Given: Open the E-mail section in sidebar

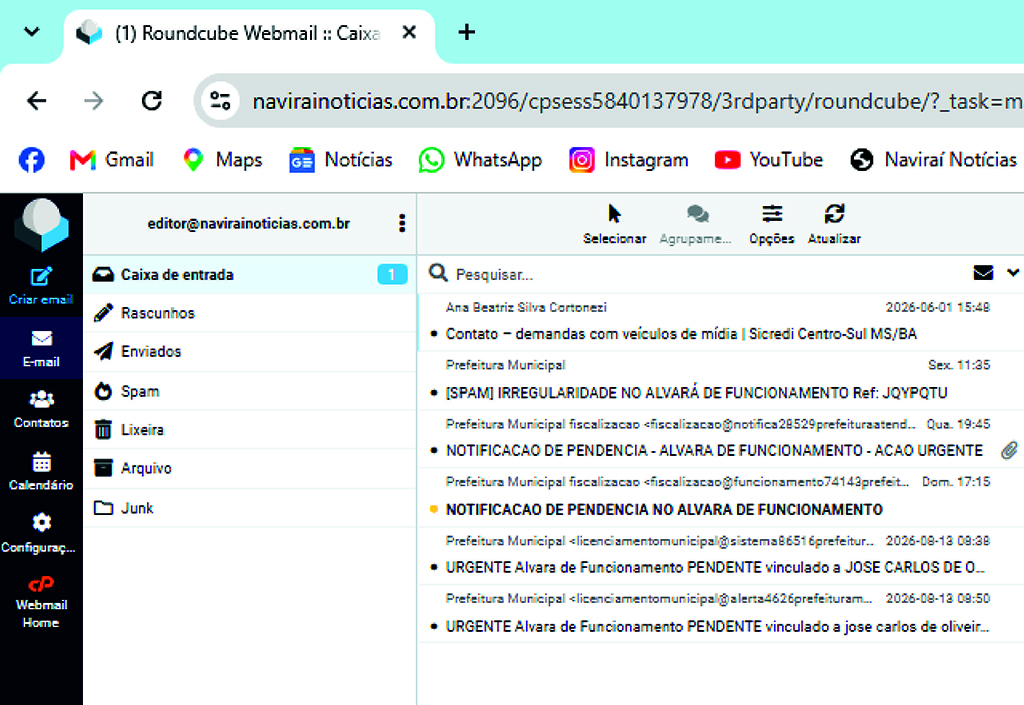Looking at the screenshot, I should click(41, 349).
